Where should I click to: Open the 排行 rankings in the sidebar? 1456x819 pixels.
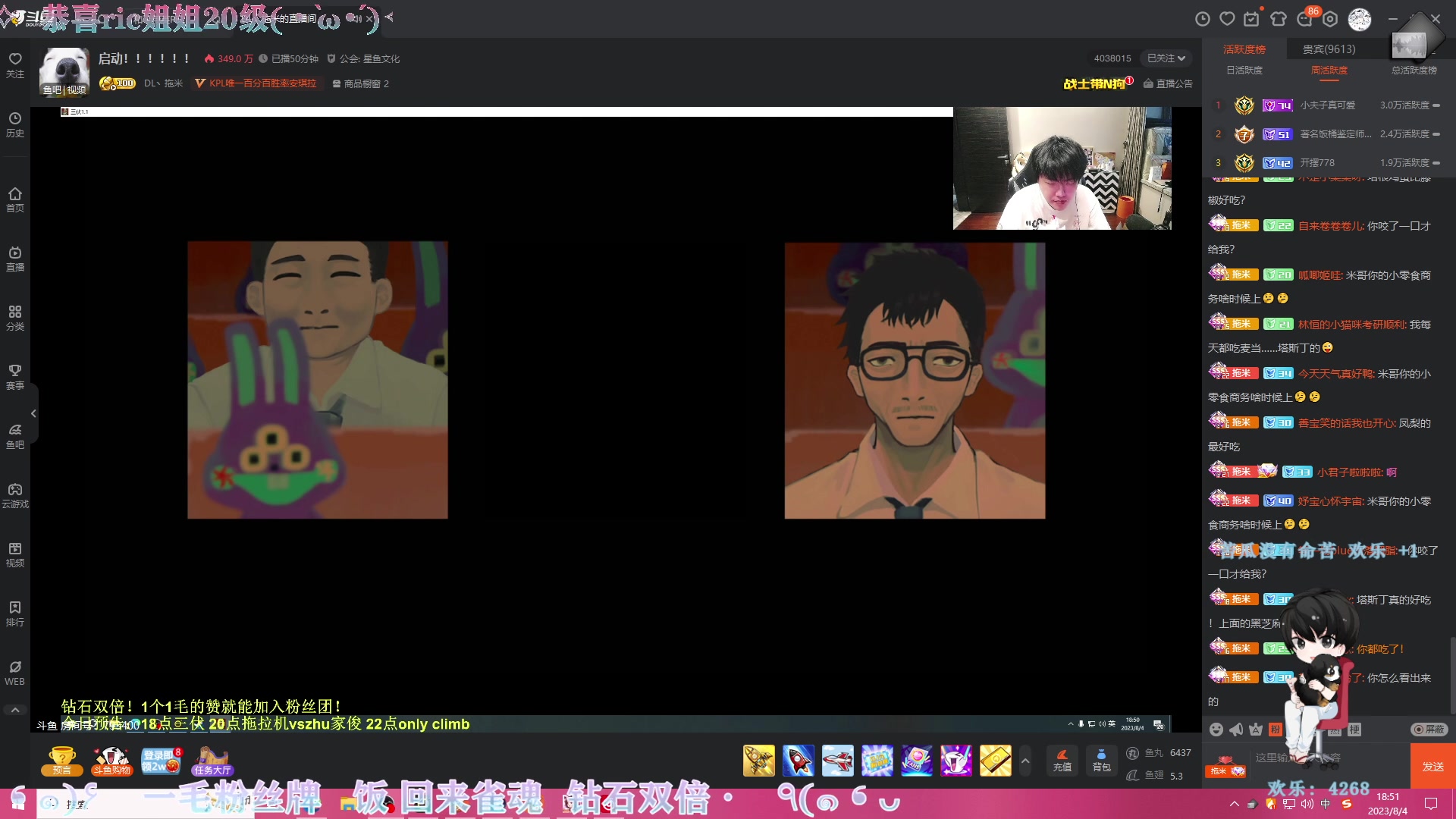coord(15,613)
